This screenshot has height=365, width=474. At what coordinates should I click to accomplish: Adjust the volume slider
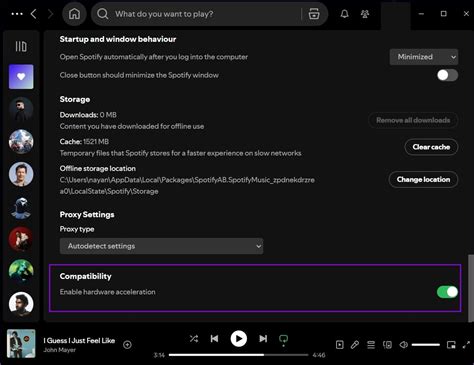(x=426, y=345)
